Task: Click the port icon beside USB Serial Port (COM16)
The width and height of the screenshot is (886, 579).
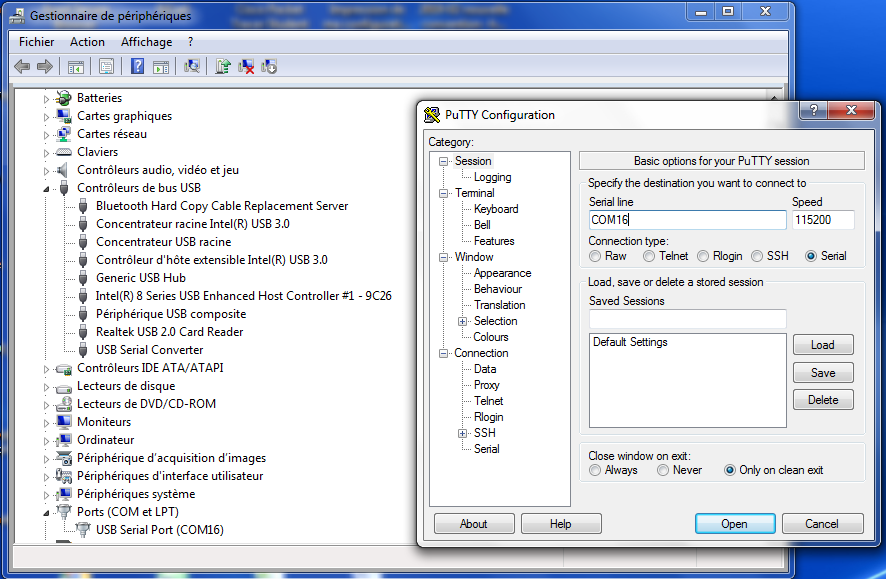Action: (83, 530)
